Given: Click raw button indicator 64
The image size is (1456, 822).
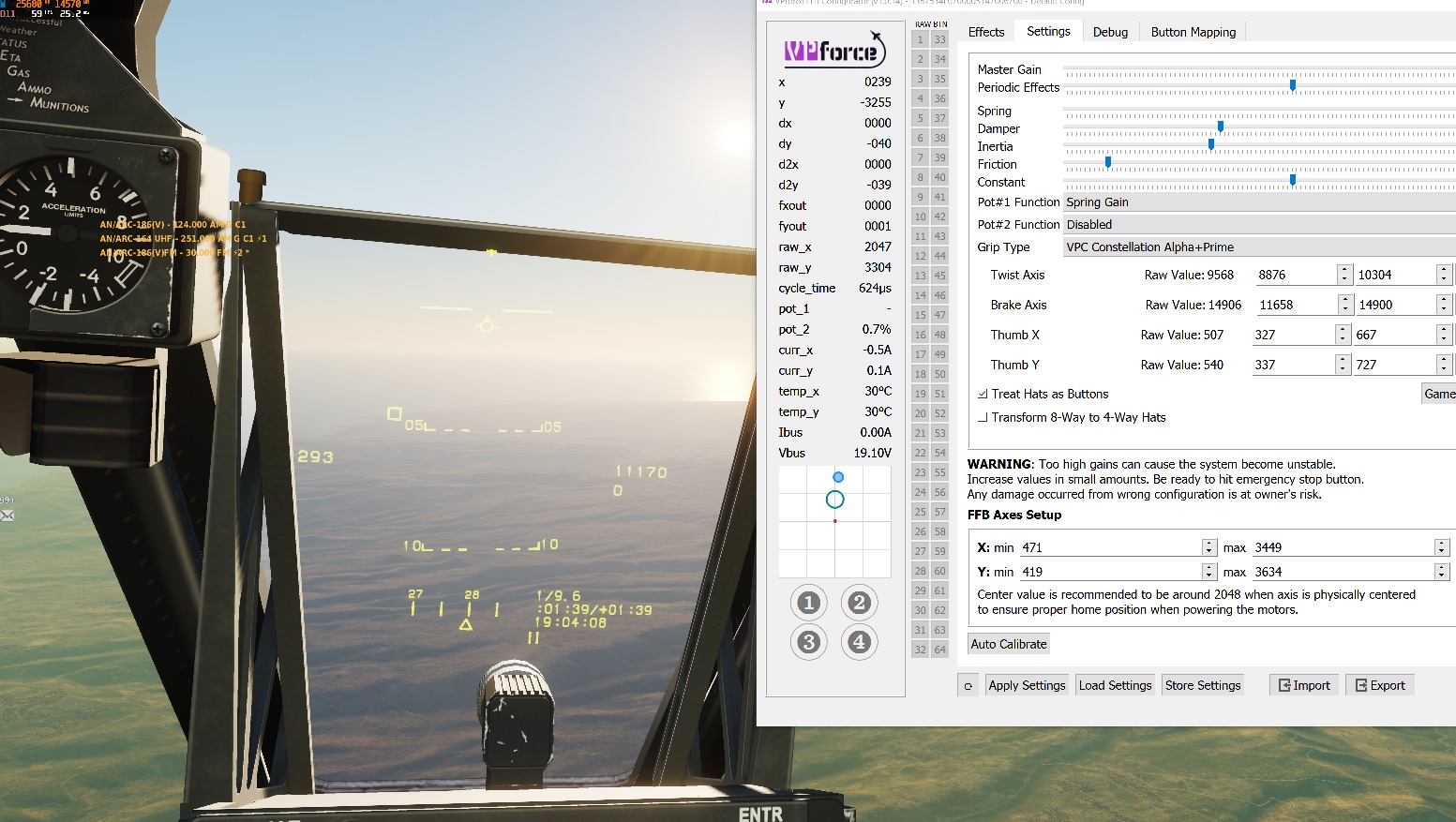Looking at the screenshot, I should (x=939, y=650).
